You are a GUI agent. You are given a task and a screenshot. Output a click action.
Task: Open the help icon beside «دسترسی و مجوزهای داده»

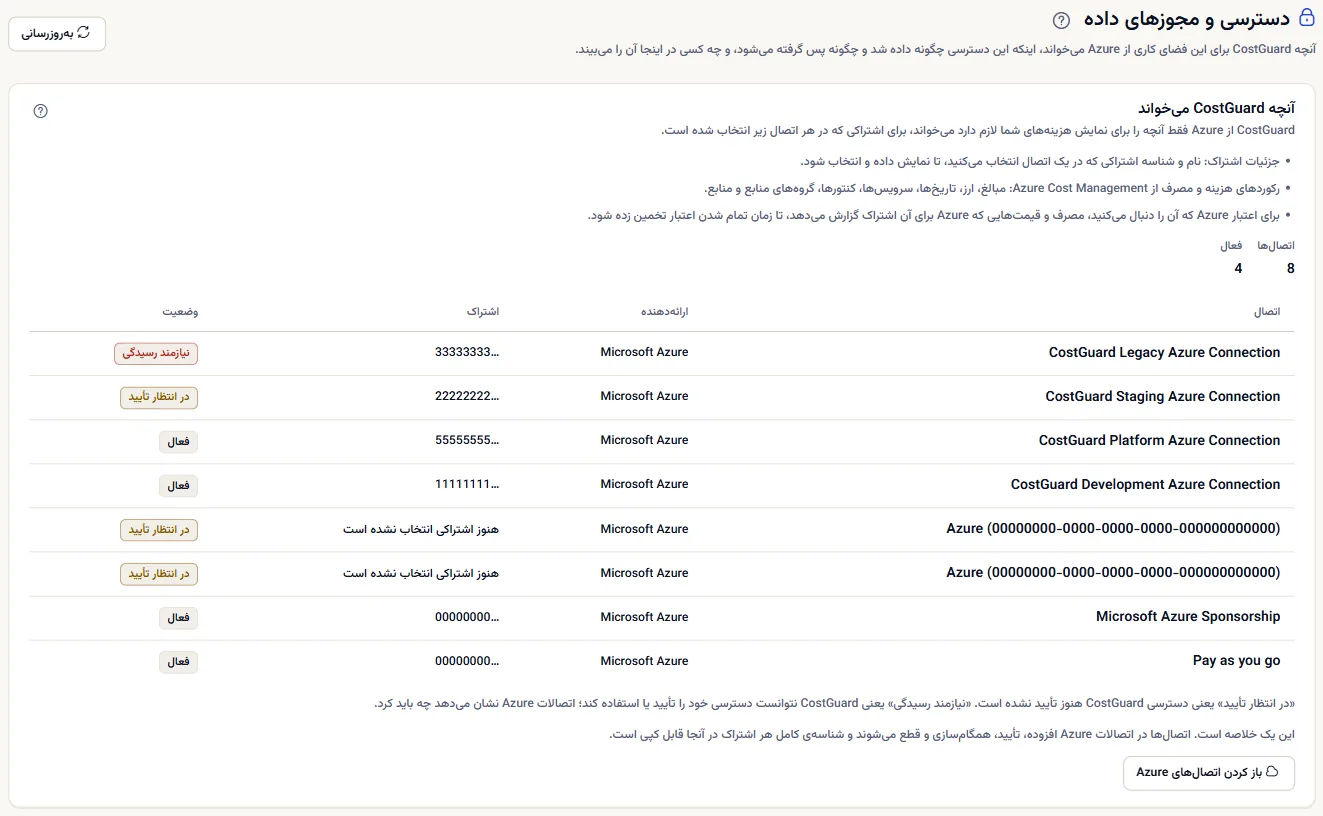pos(1061,20)
